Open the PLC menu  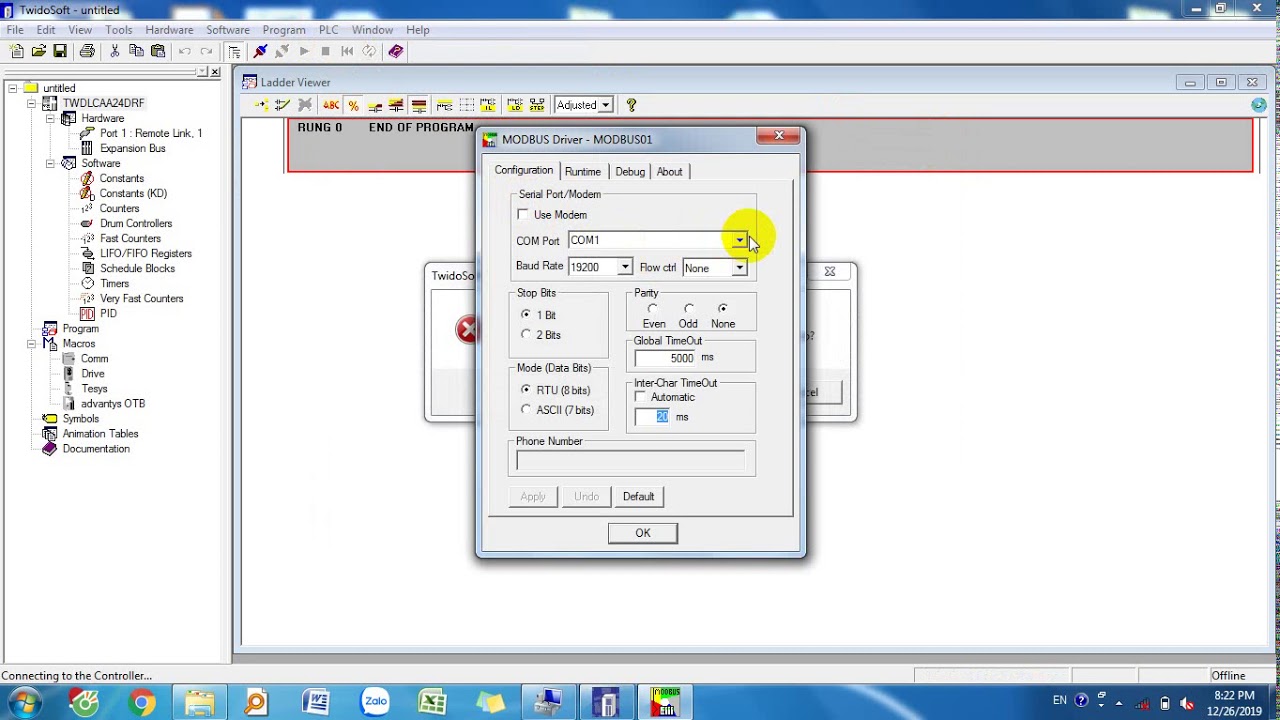328,30
